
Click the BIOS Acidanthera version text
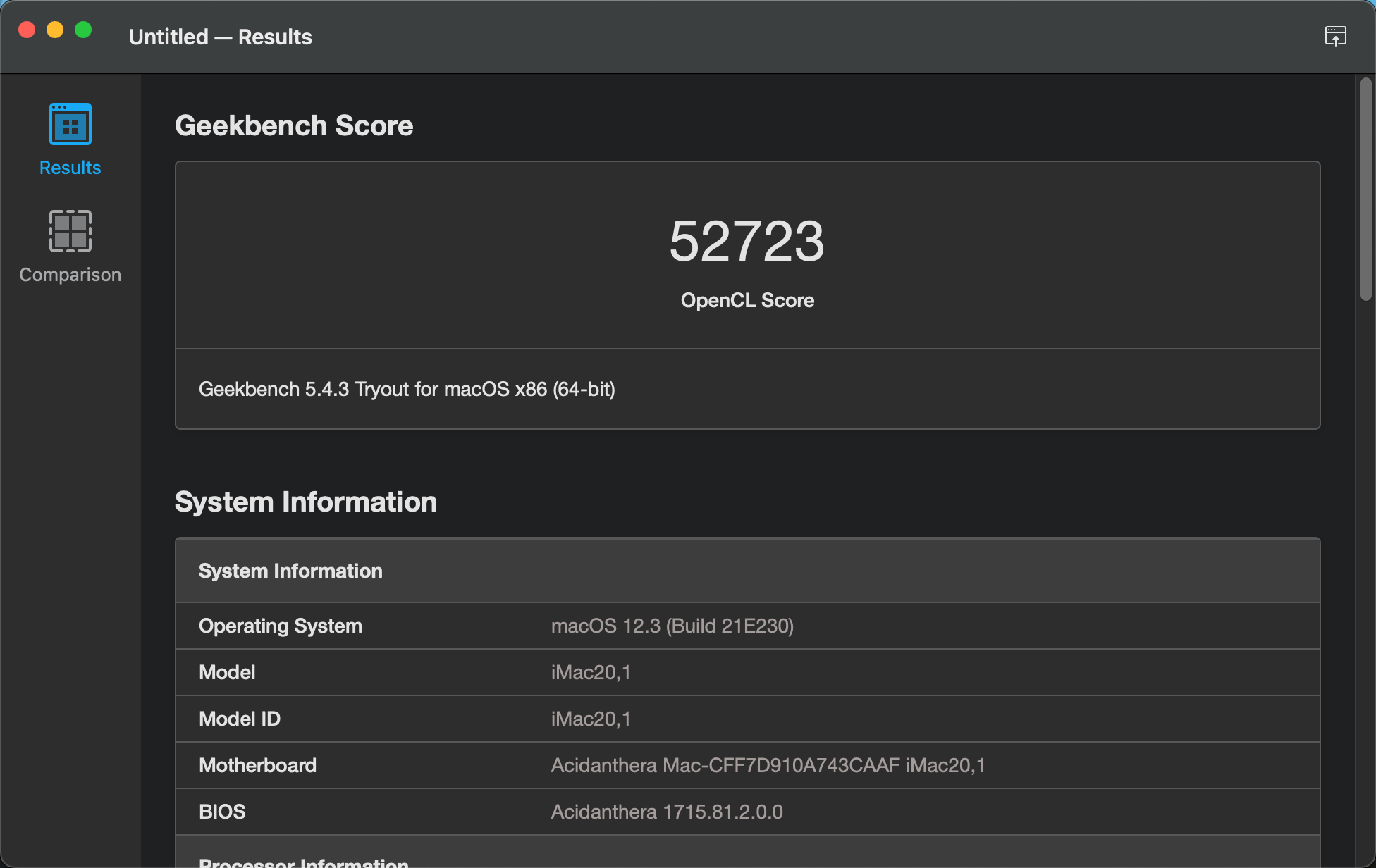click(x=666, y=812)
